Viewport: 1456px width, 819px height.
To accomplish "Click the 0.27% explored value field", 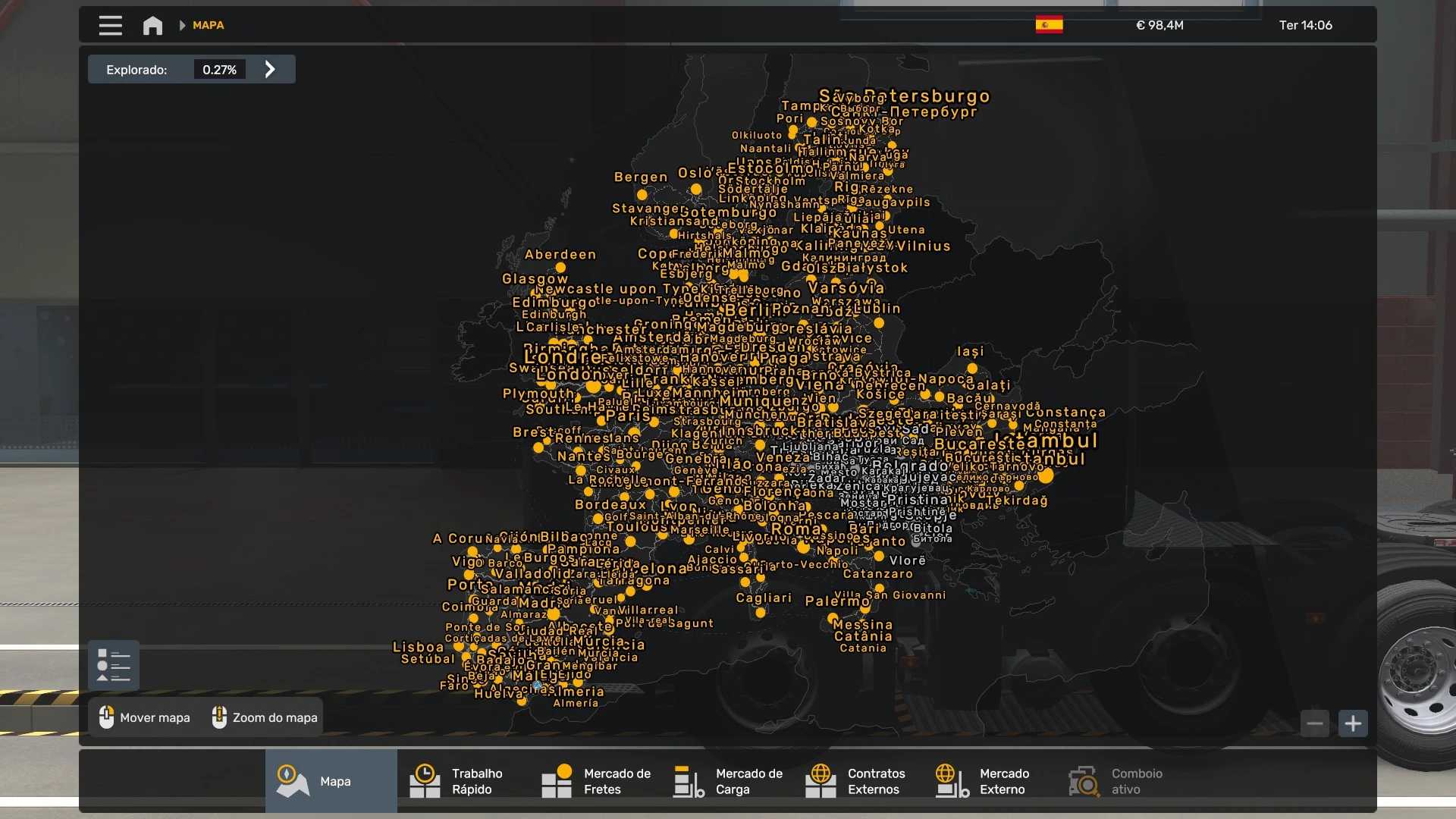I will pyautogui.click(x=219, y=69).
